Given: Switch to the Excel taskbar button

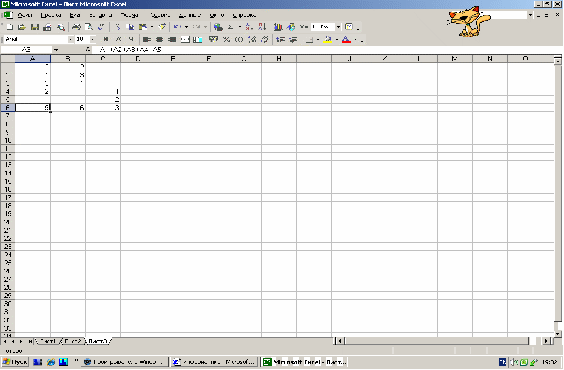Looking at the screenshot, I should coord(305,362).
